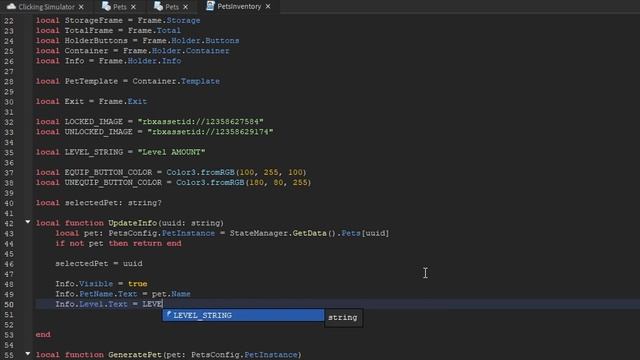Collapse the GeneratePet function fold arrow
This screenshot has width=640, height=360.
pos(28,353)
